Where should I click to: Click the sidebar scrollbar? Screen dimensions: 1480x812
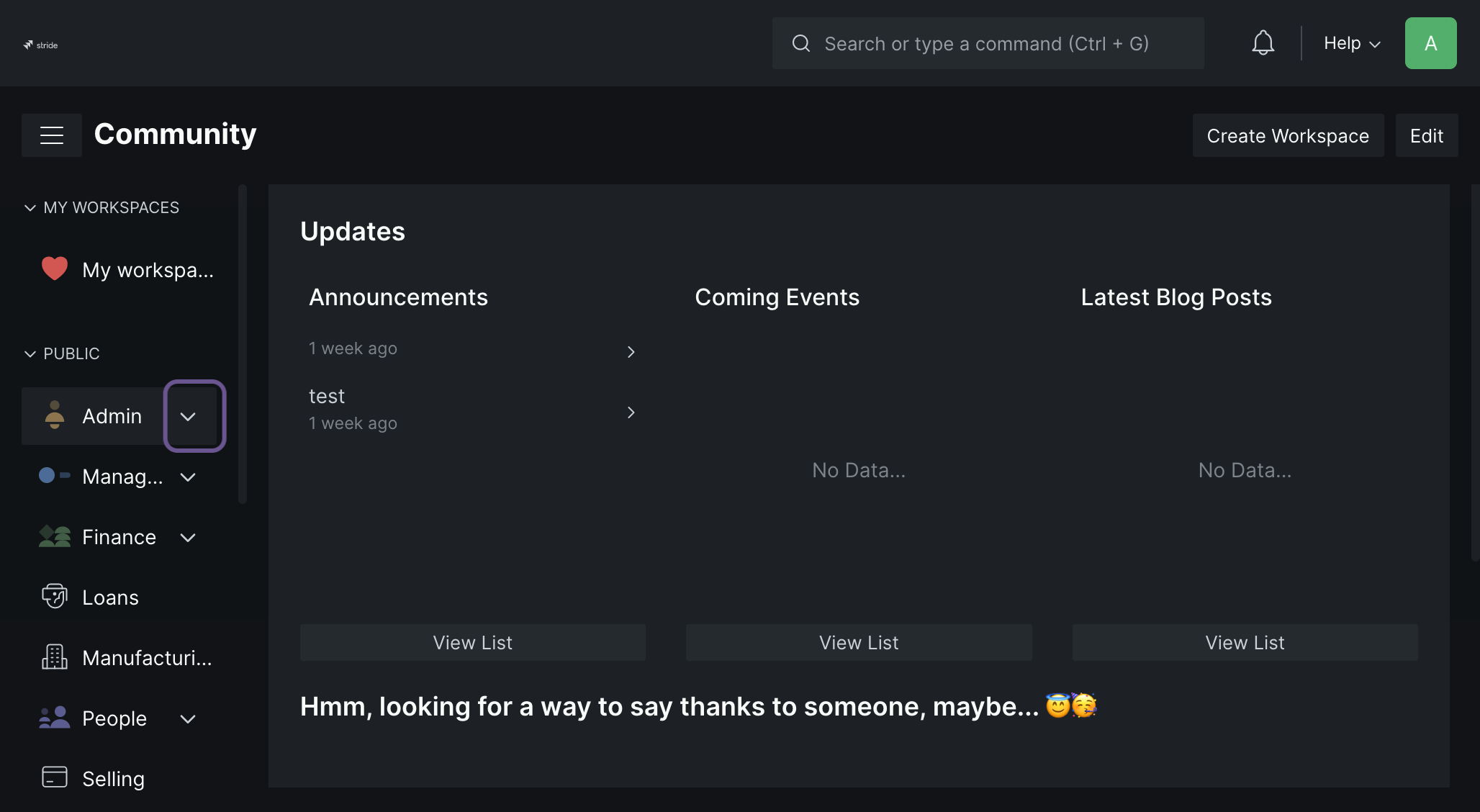[x=243, y=344]
